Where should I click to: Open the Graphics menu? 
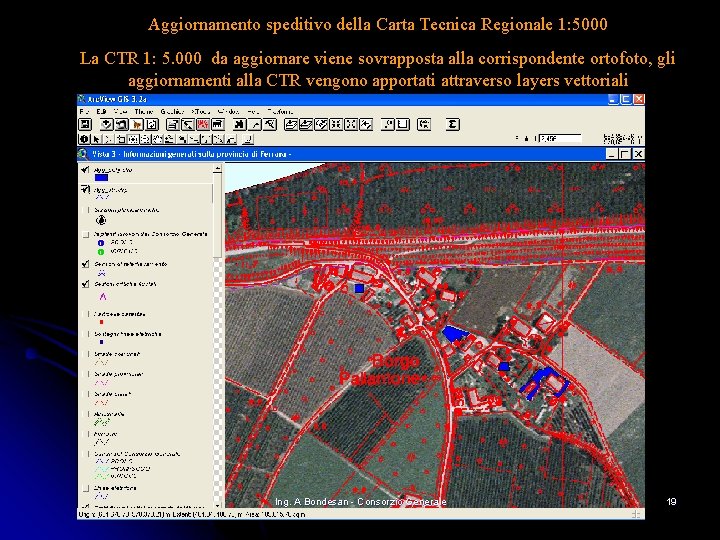pyautogui.click(x=172, y=112)
